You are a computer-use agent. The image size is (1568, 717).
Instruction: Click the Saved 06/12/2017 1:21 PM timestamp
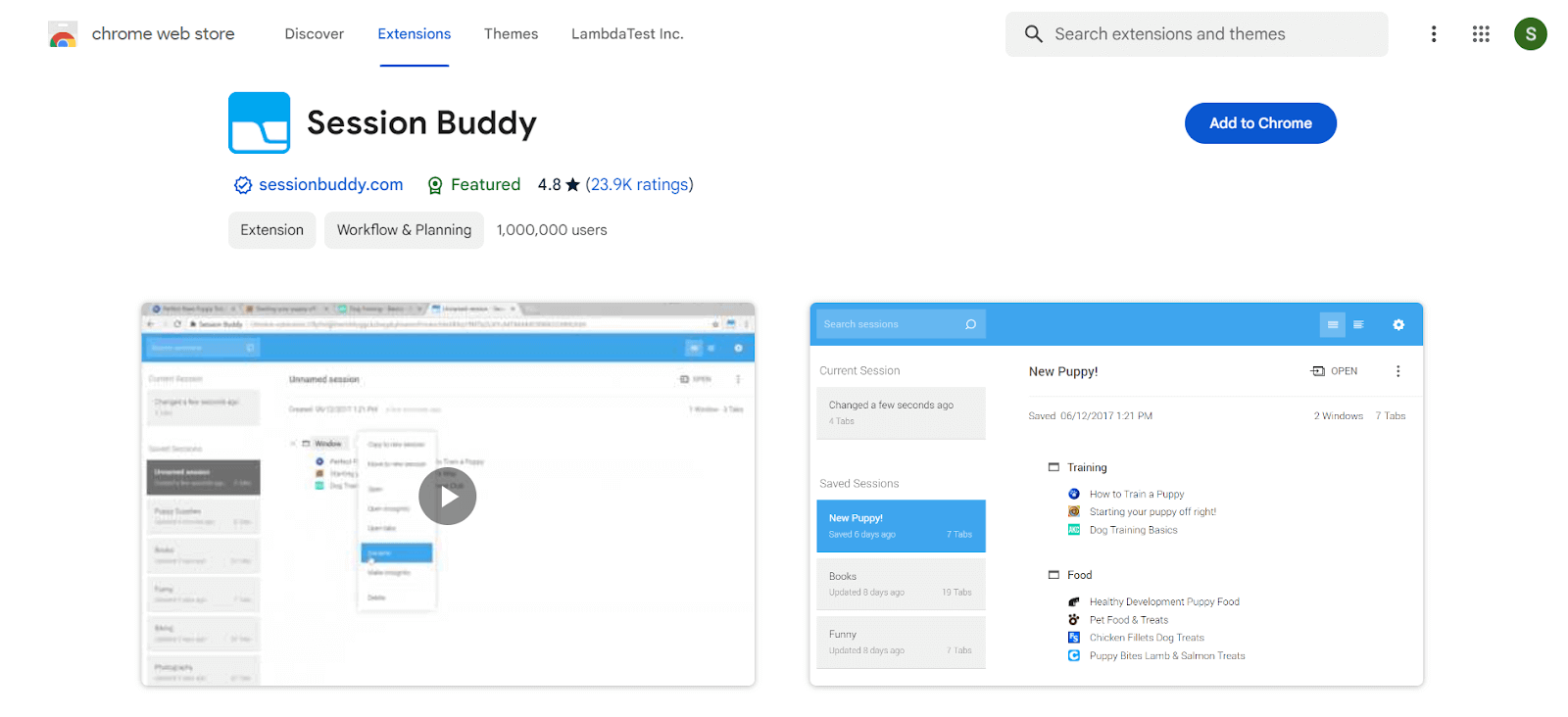1090,416
